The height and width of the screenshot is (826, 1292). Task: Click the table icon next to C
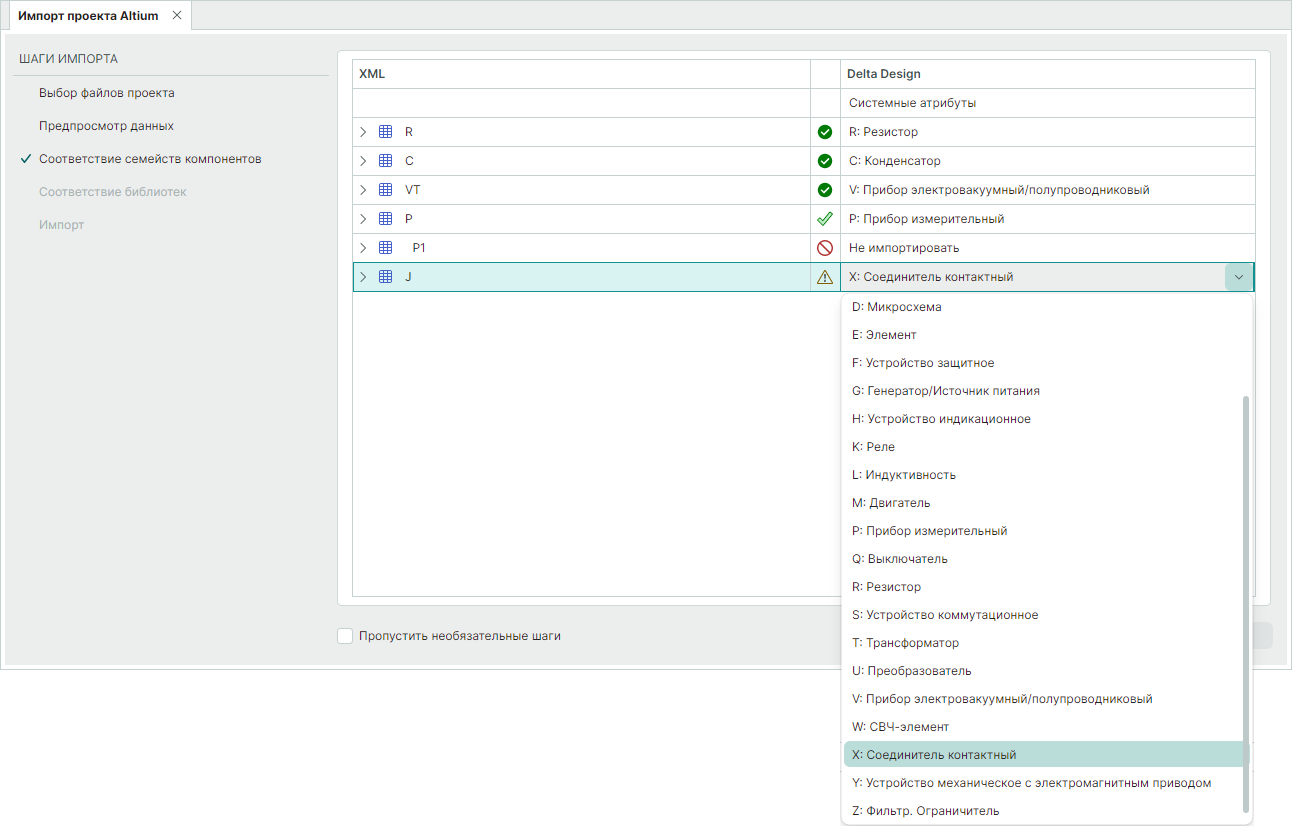click(385, 161)
